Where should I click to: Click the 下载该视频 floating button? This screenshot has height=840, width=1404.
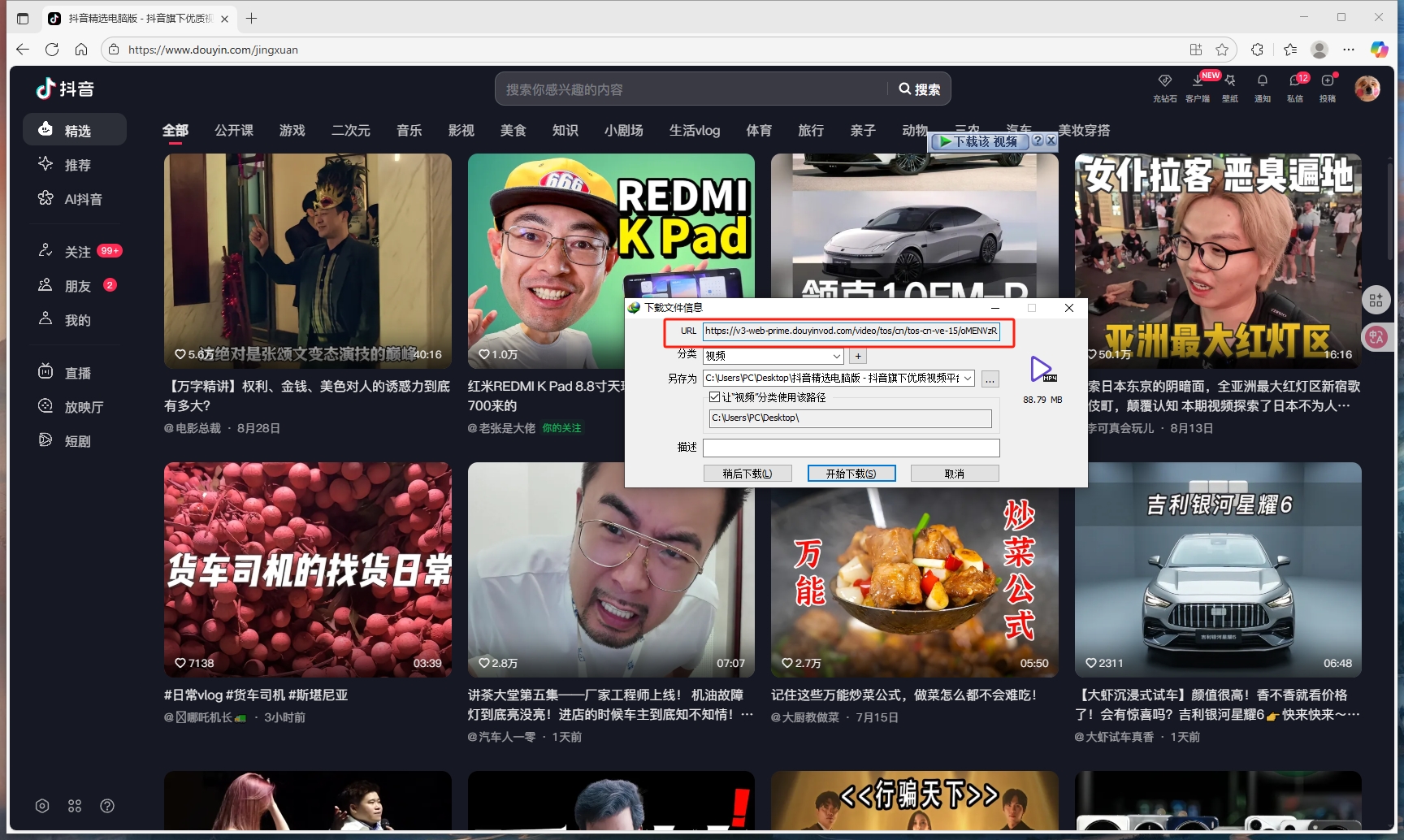[x=980, y=141]
